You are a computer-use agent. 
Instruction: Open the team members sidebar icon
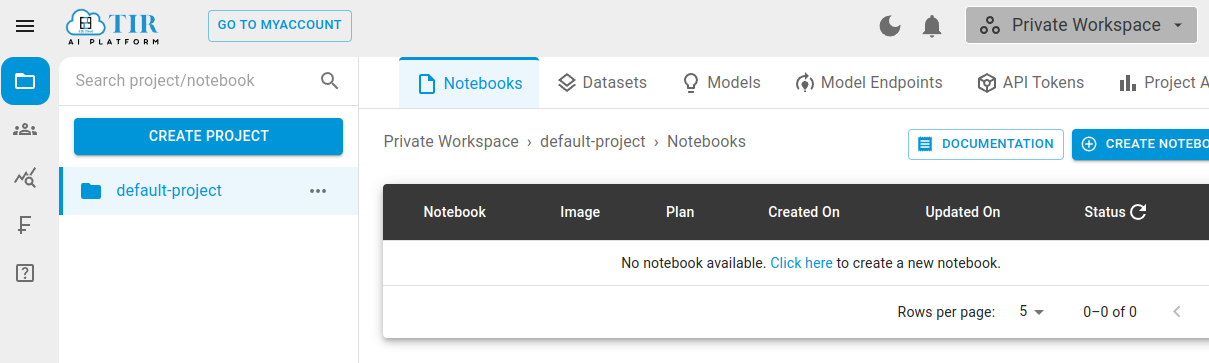[26, 129]
